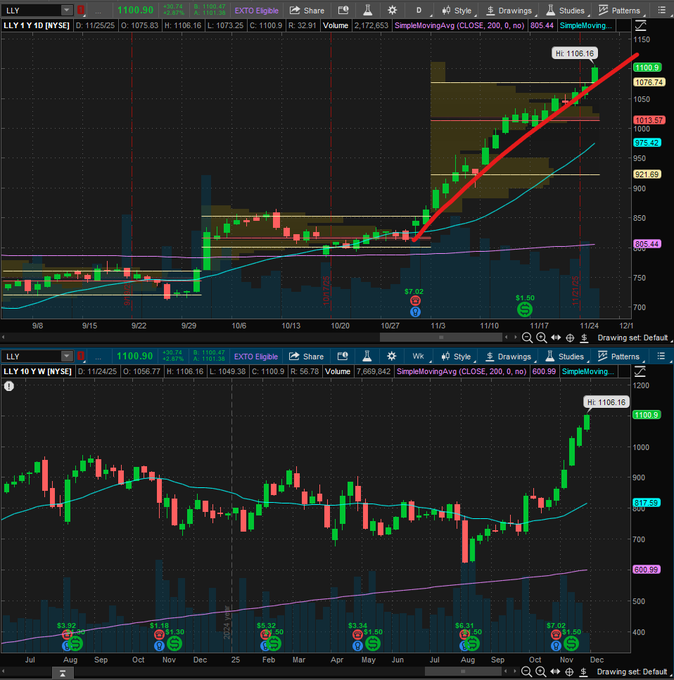Click the chart sharing screen icon on the daily chart toolbar
The width and height of the screenshot is (674, 680).
click(x=344, y=10)
